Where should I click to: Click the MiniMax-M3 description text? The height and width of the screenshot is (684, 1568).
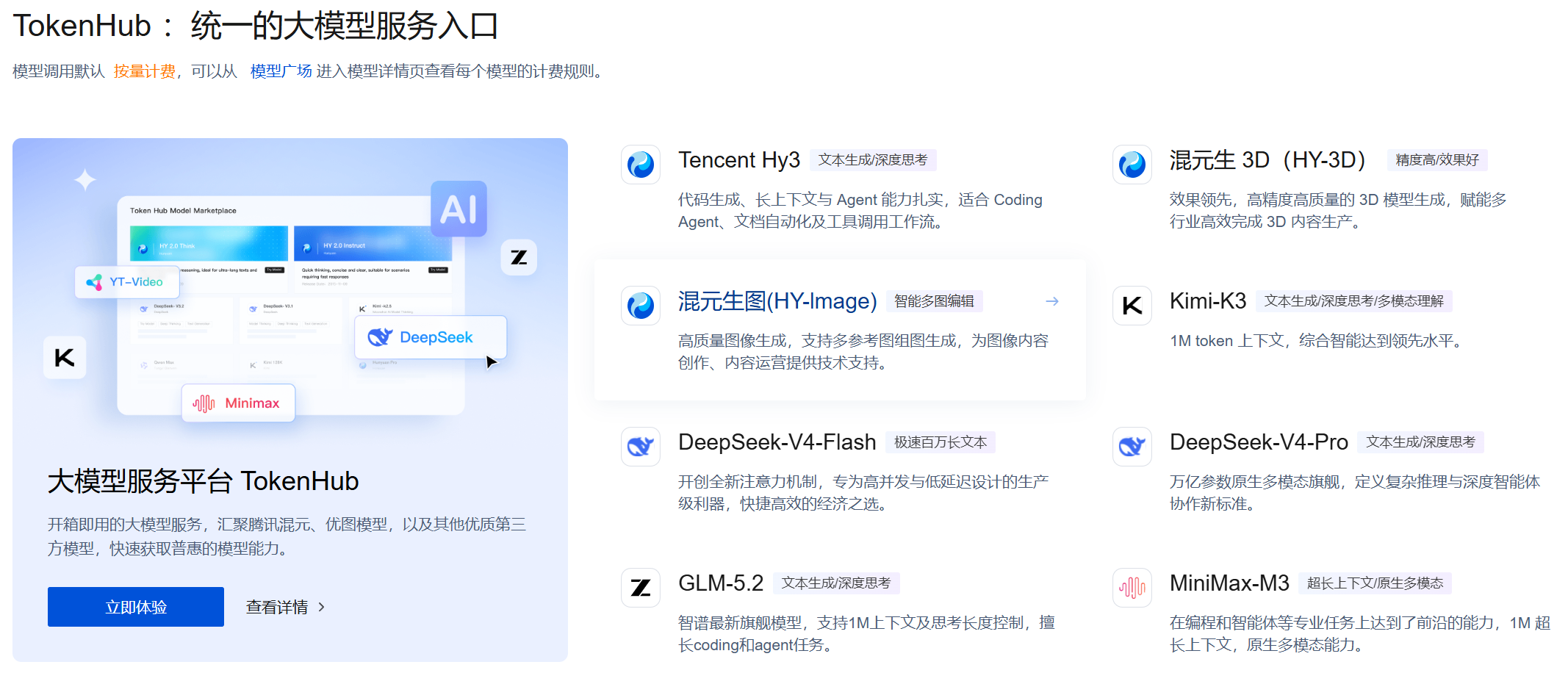[1360, 634]
